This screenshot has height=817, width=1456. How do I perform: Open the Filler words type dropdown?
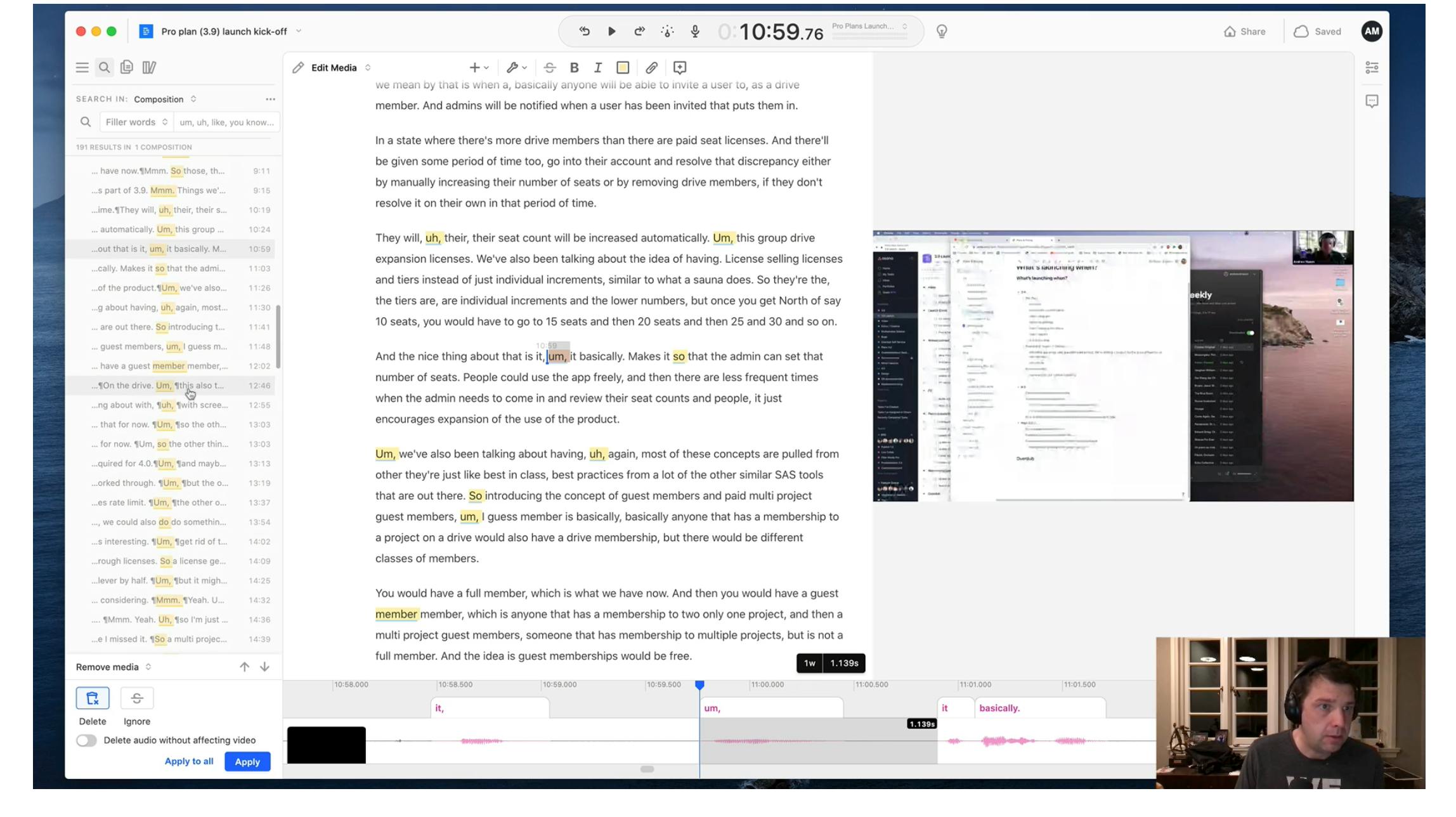pyautogui.click(x=136, y=122)
